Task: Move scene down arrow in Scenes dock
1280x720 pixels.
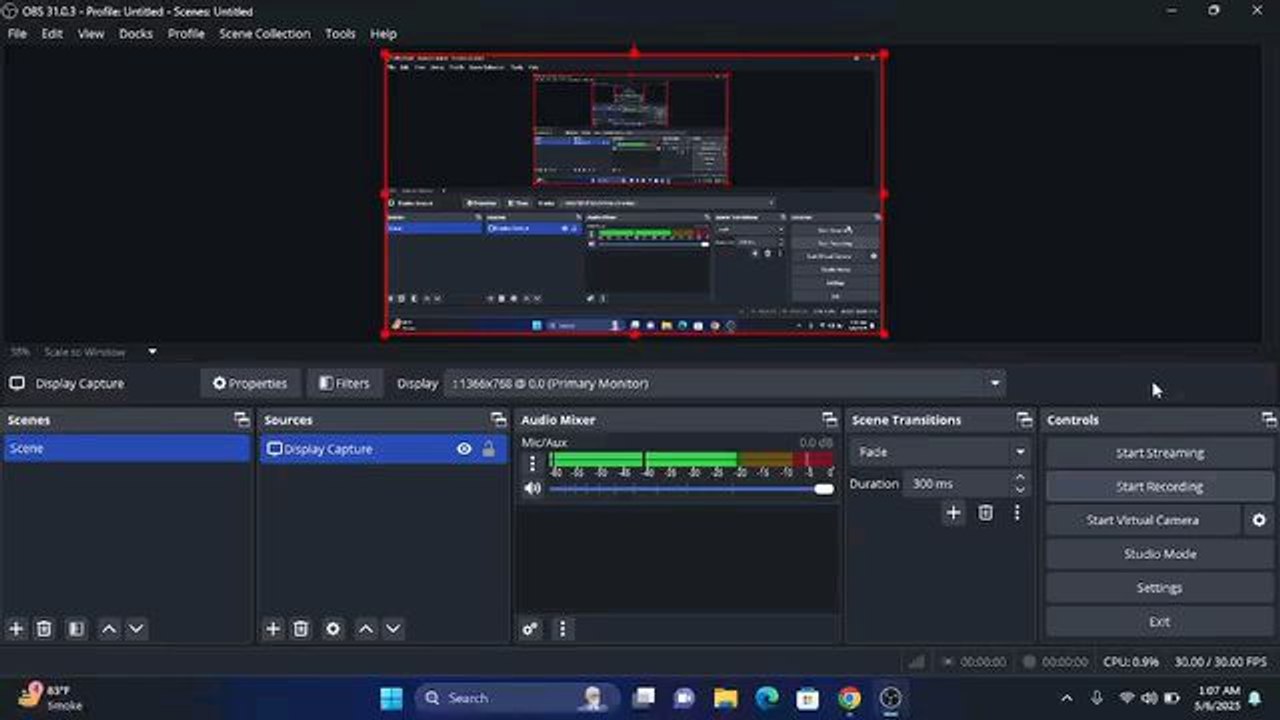Action: pyautogui.click(x=136, y=629)
